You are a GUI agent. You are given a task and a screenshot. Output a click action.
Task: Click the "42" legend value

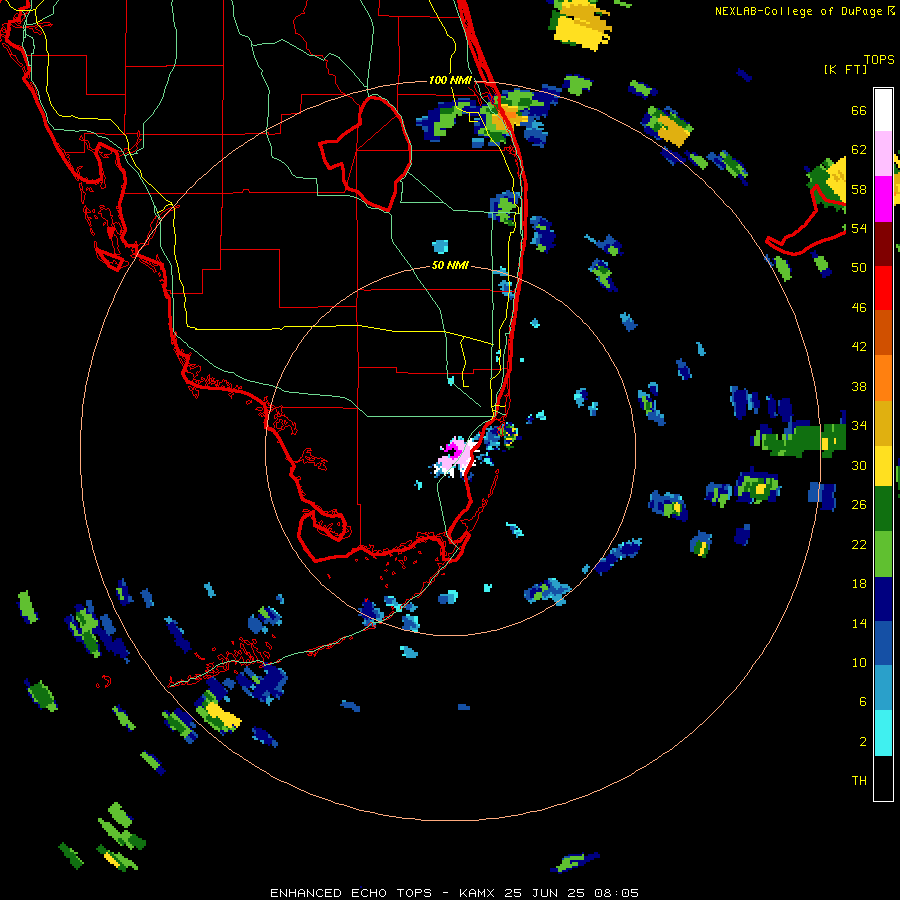click(859, 347)
